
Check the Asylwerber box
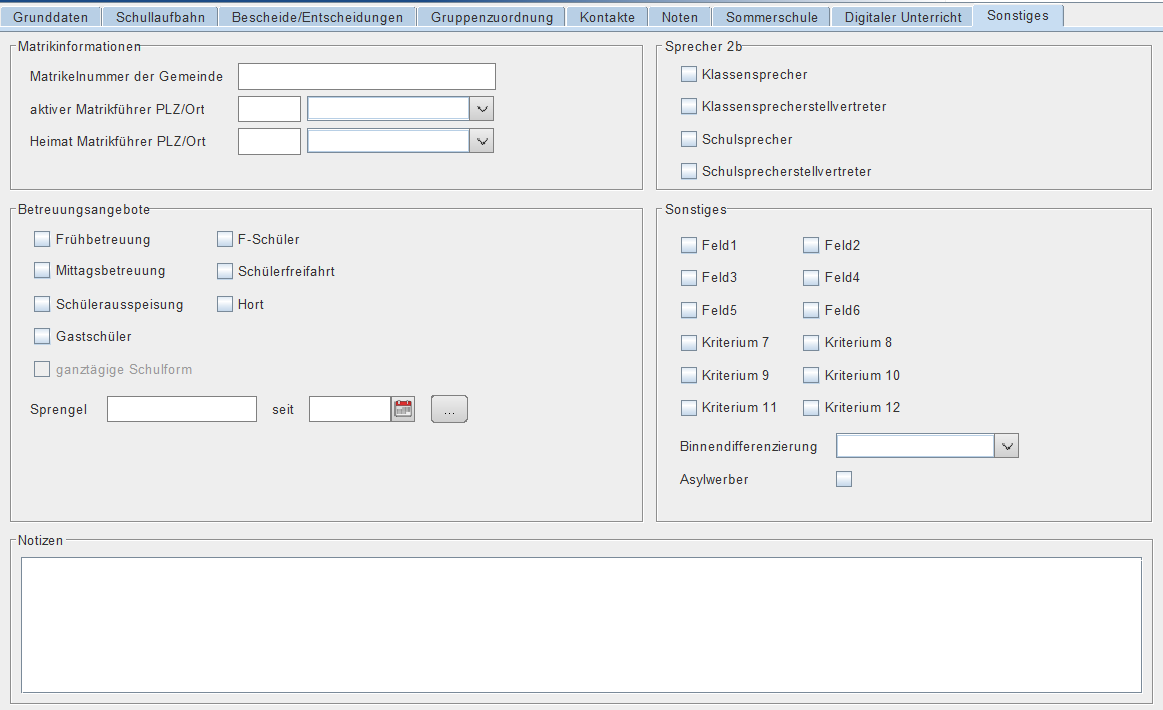[844, 479]
